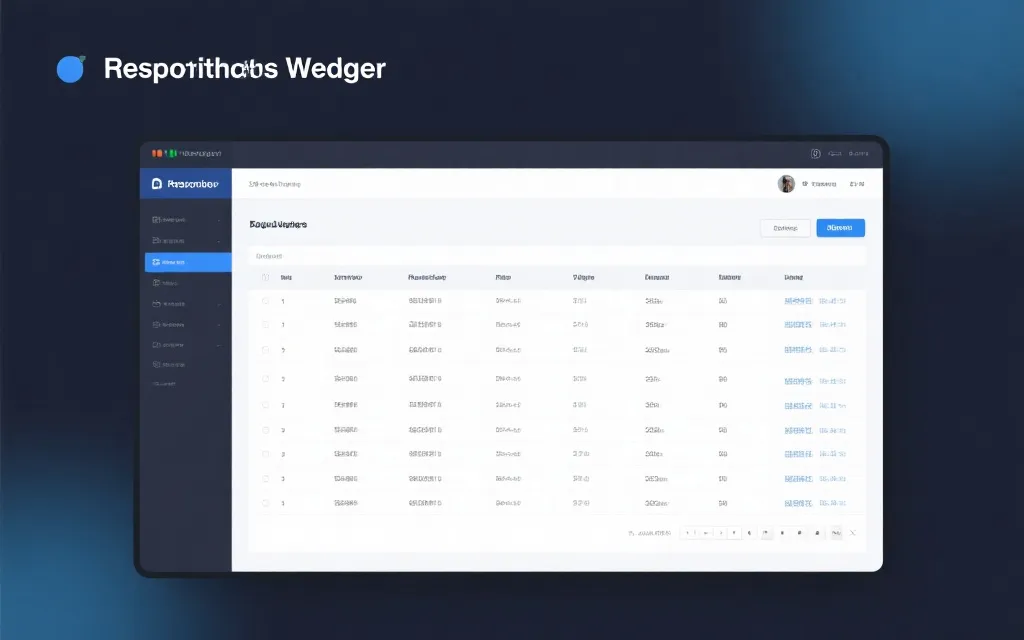Open the user avatar photo in the header
This screenshot has height=640, width=1024.
[786, 184]
